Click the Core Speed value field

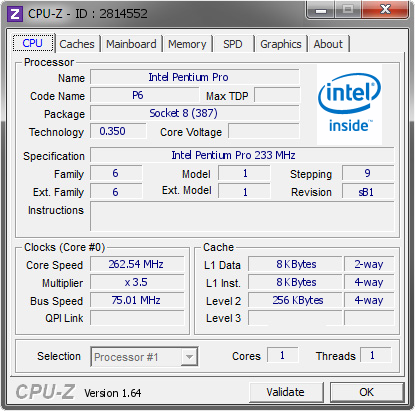[137, 264]
